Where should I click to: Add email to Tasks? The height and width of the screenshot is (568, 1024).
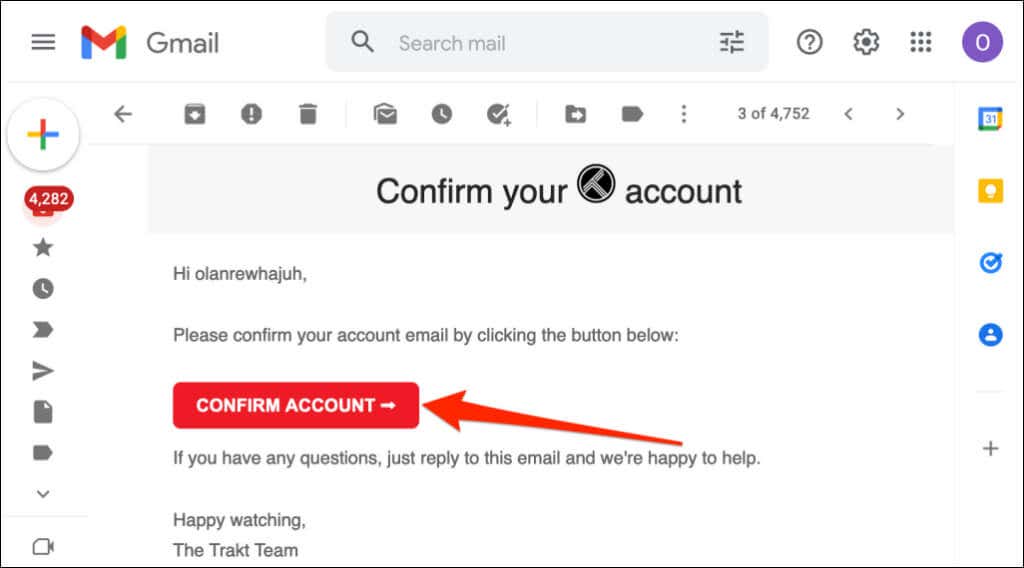(x=499, y=114)
